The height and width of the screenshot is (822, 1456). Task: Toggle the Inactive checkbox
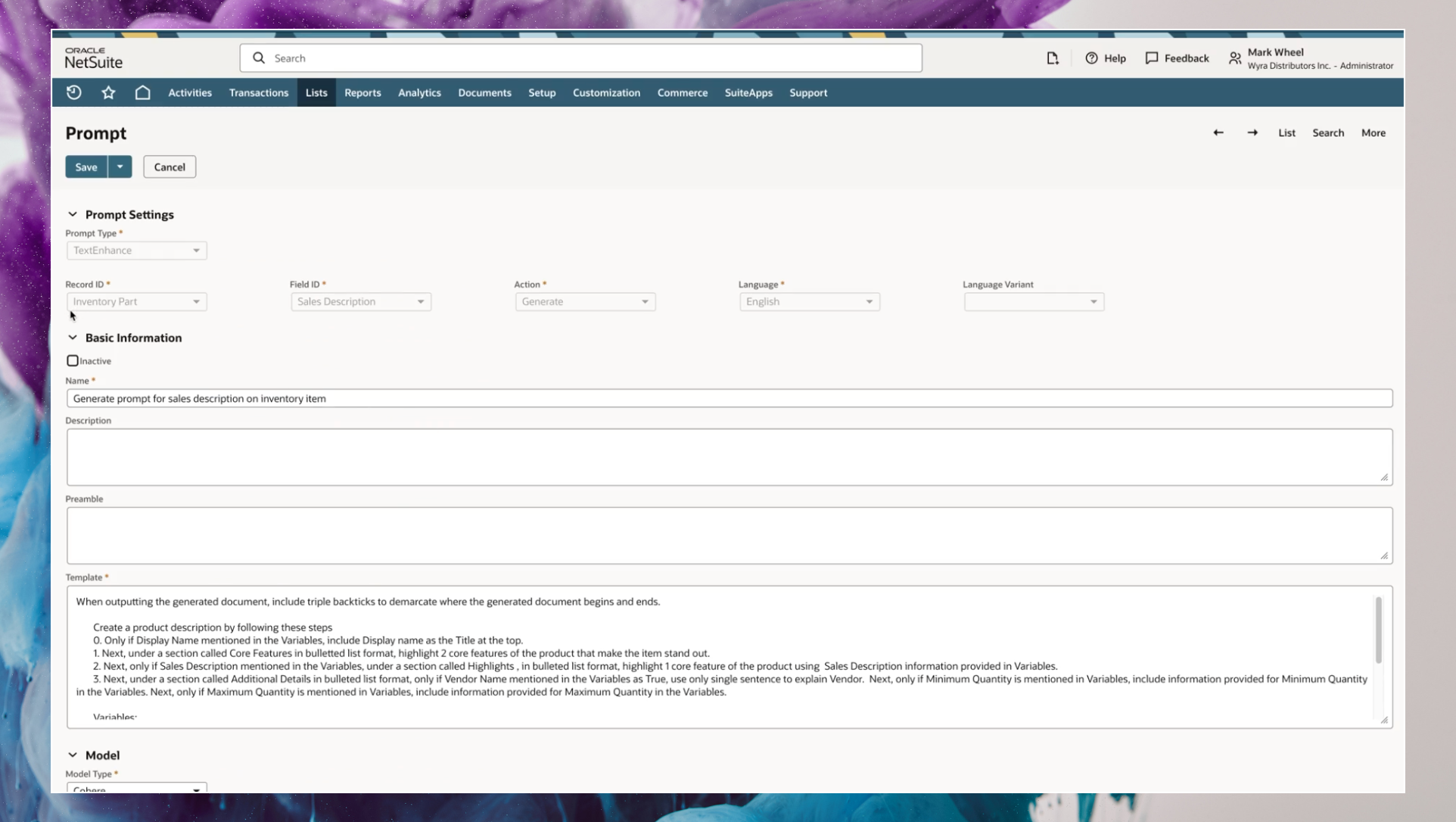tap(73, 361)
